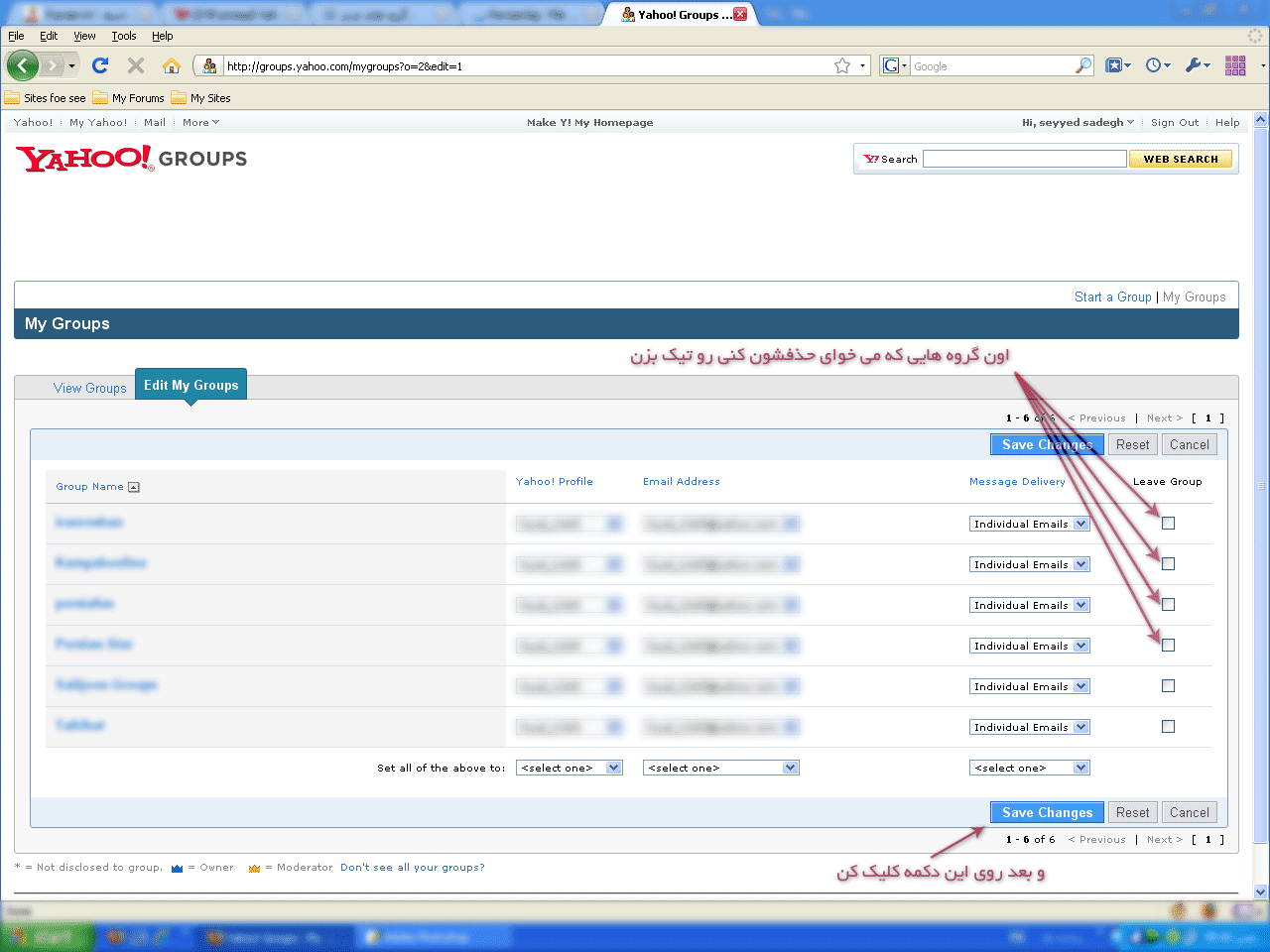Click the browser address bar URL
The width and height of the screenshot is (1270, 952).
[526, 66]
